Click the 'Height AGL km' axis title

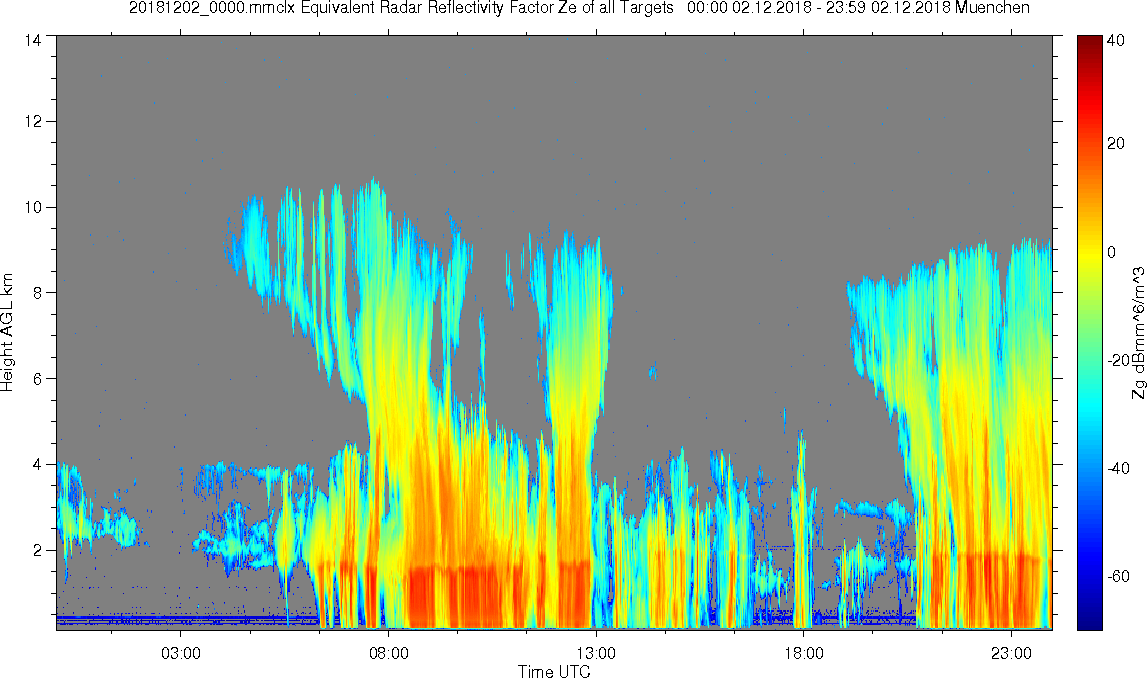click(7, 333)
